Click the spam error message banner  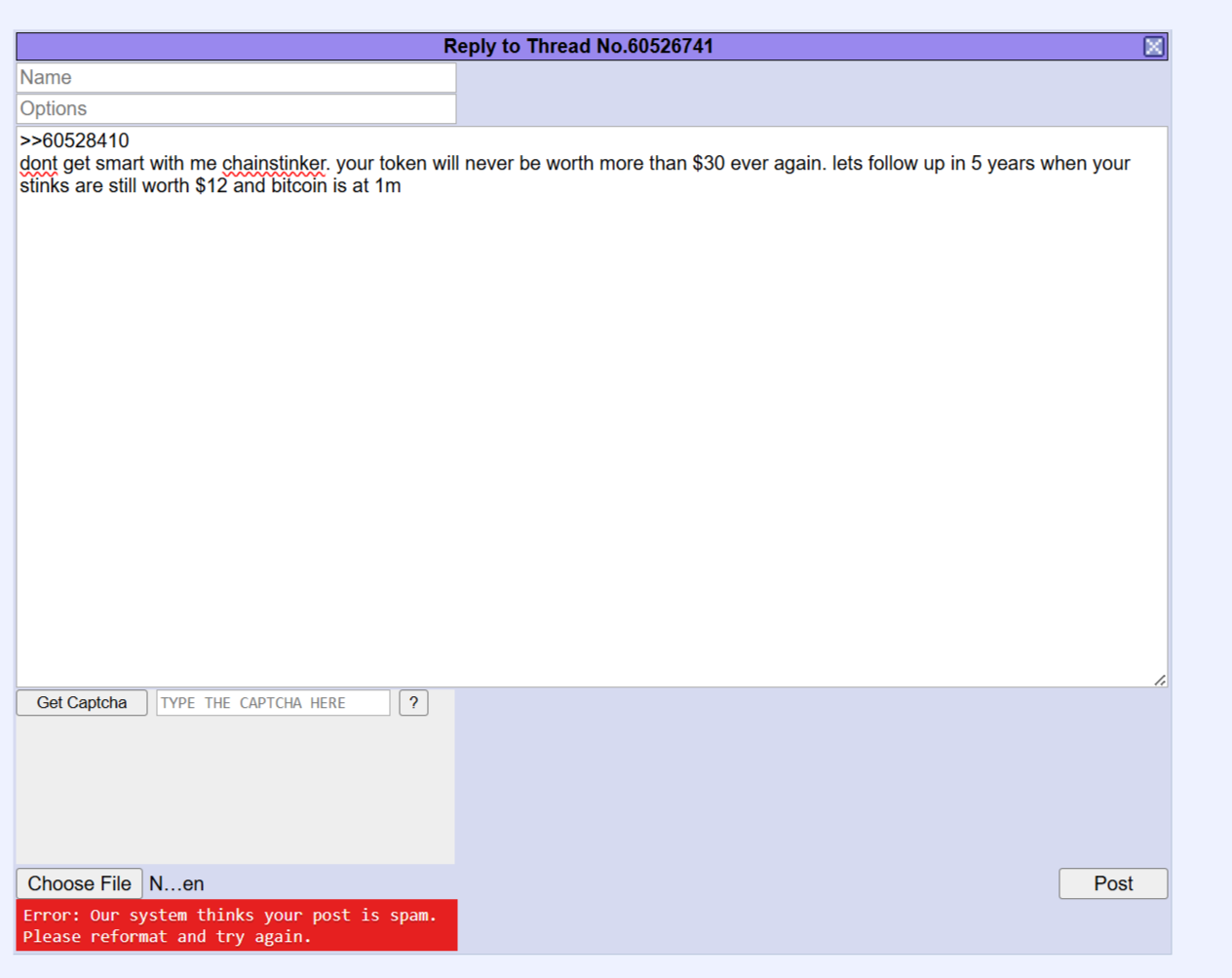click(x=237, y=925)
